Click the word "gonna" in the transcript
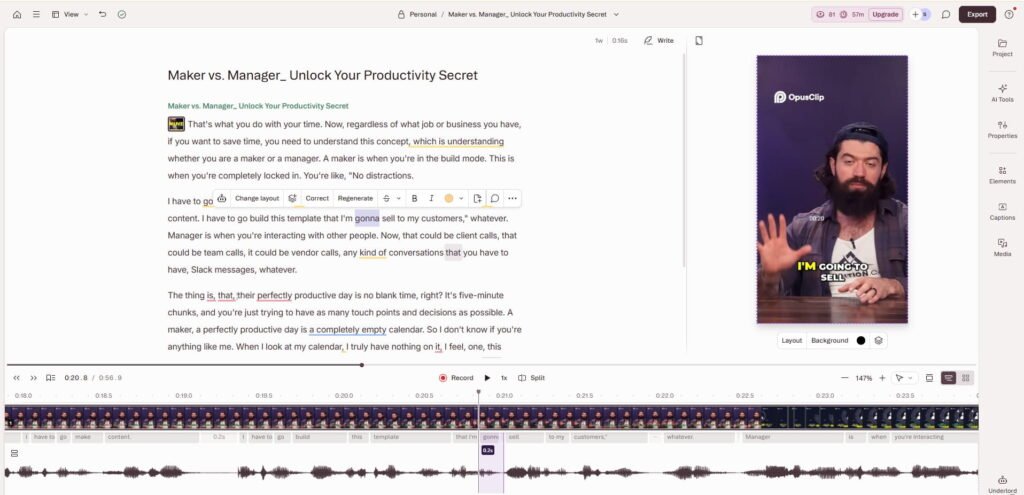1024x495 pixels. pos(367,218)
